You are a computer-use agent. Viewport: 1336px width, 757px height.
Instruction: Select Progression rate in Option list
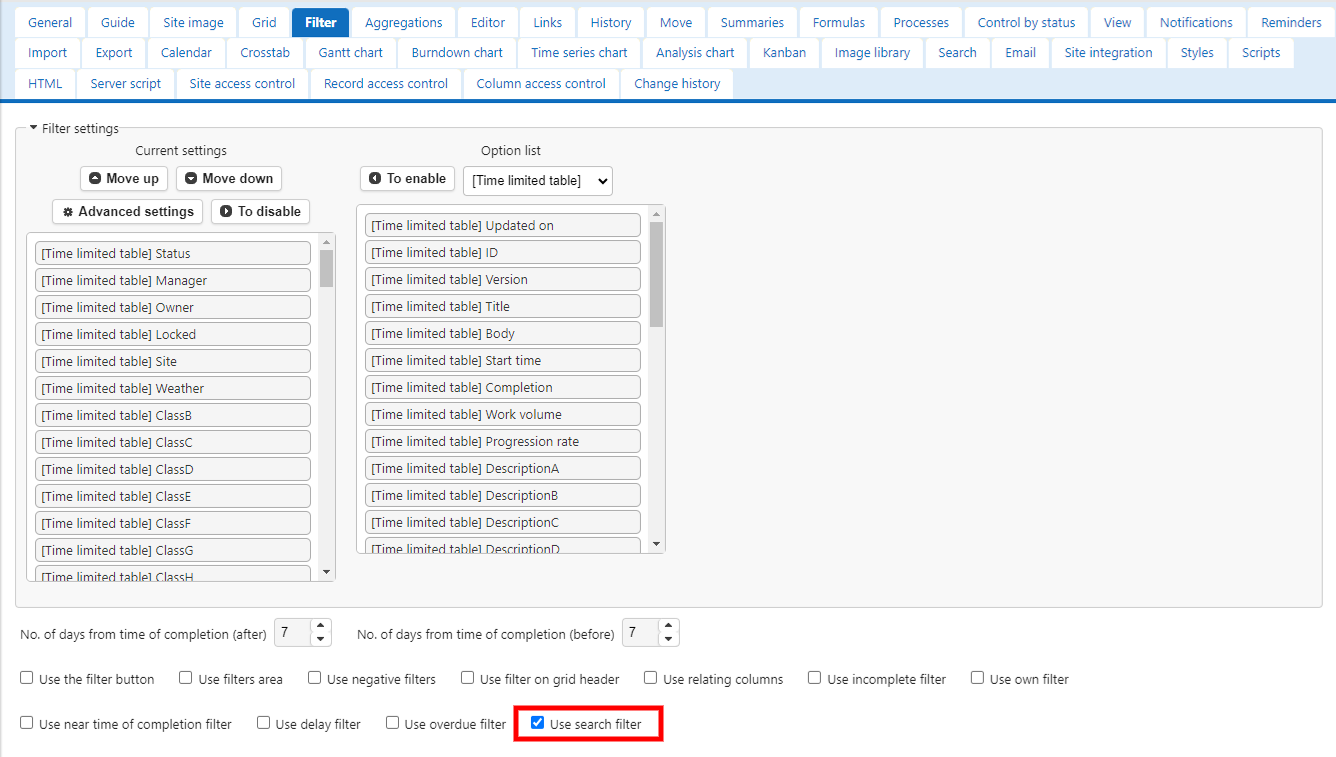click(x=503, y=441)
